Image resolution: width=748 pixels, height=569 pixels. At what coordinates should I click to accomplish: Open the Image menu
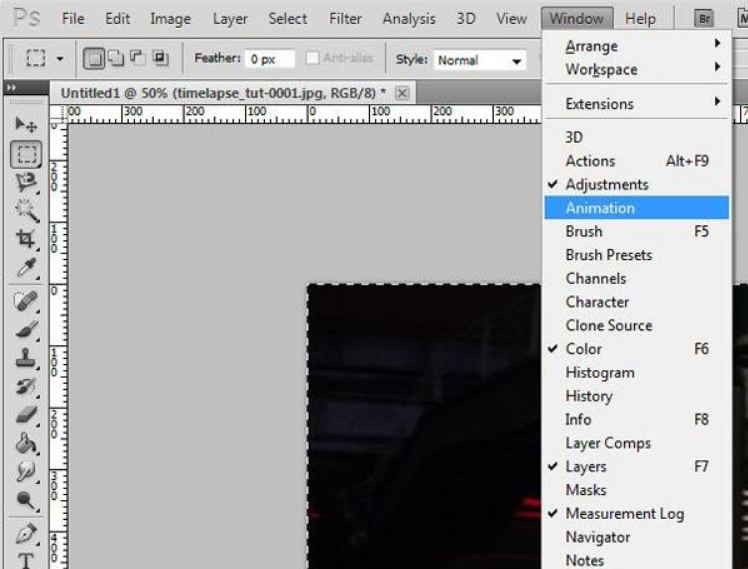[170, 19]
